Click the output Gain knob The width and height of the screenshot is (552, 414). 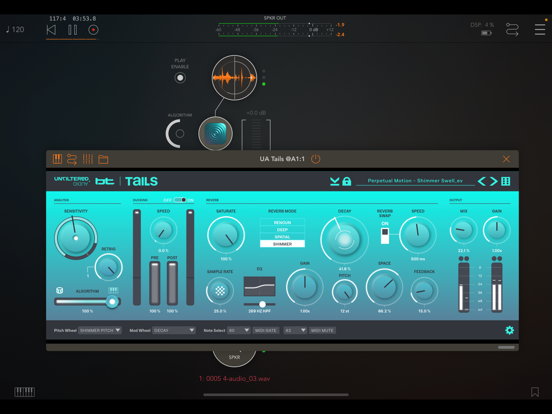497,230
